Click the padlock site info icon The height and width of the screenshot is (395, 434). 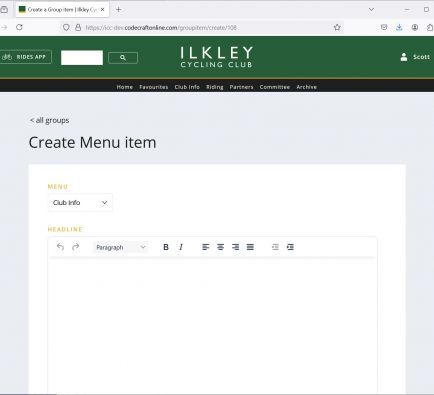point(78,27)
